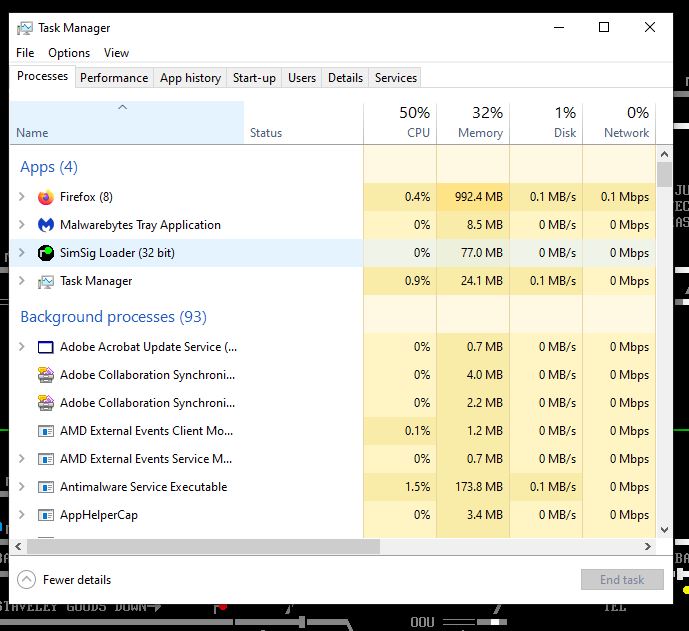
Task: Switch to the Performance tab
Action: click(114, 78)
